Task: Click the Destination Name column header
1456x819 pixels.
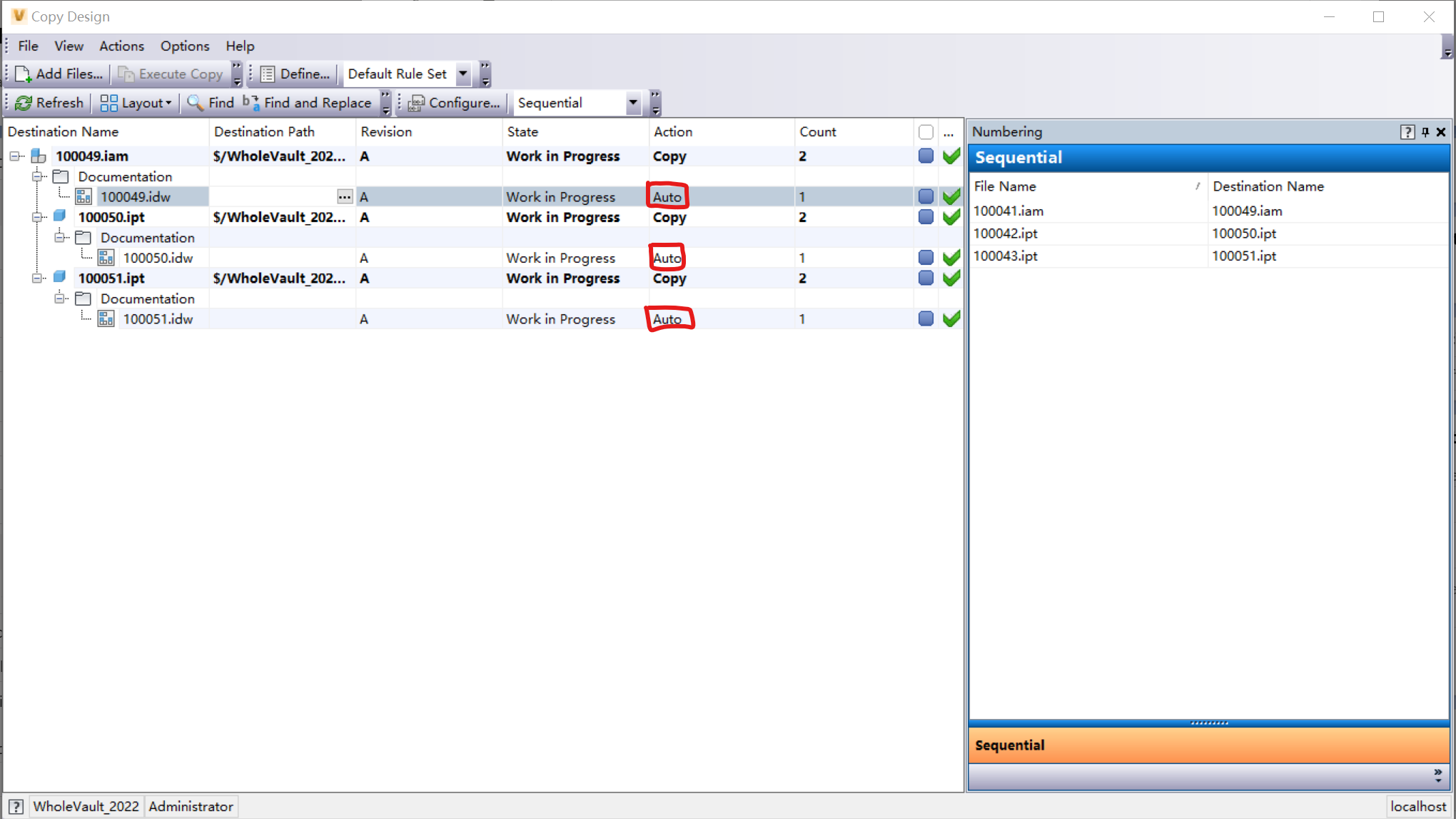Action: tap(64, 132)
